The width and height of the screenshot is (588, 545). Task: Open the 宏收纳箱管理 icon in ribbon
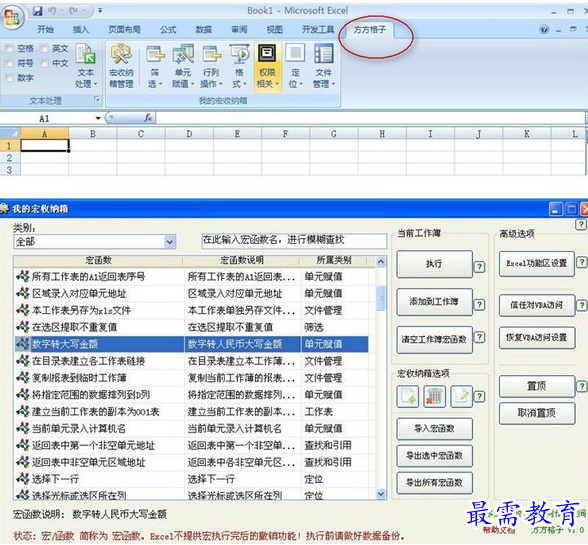(x=121, y=66)
